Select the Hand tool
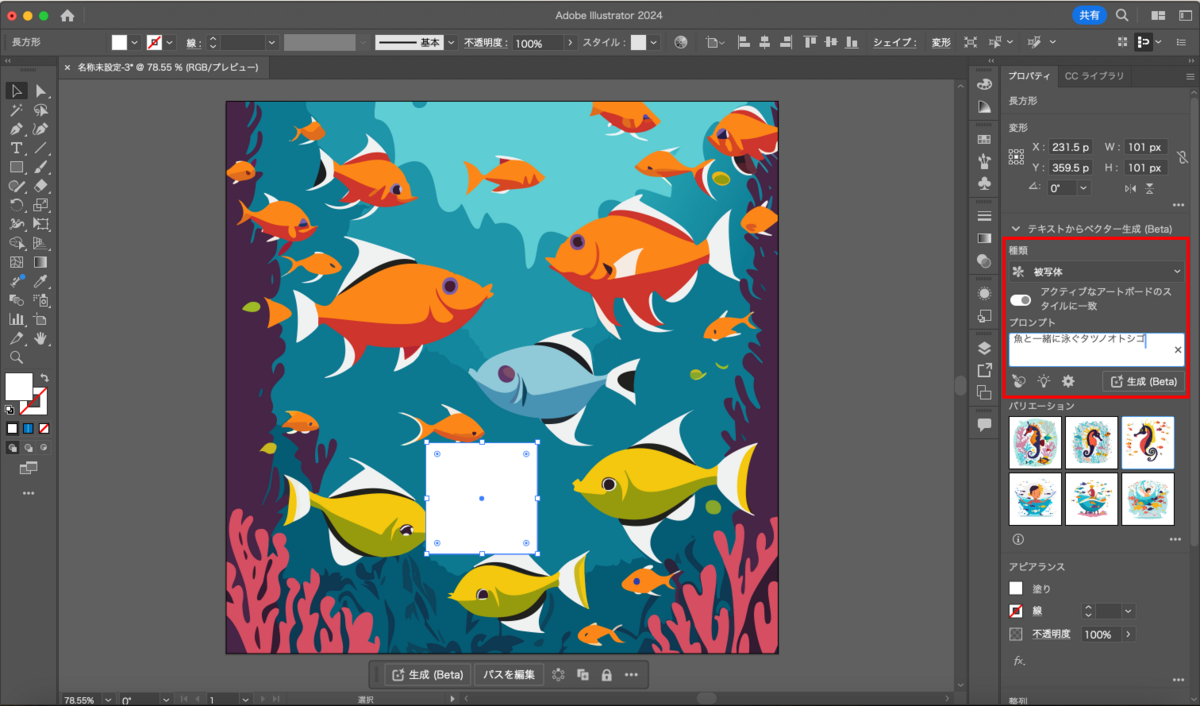The height and width of the screenshot is (706, 1200). click(x=41, y=338)
